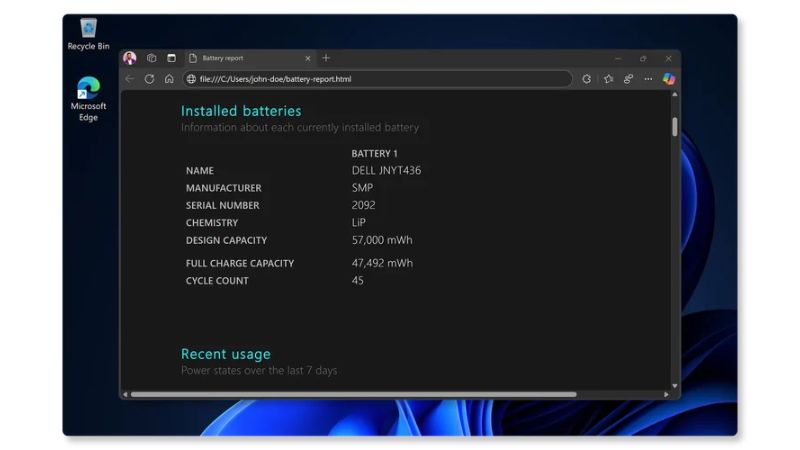The image size is (800, 450).
Task: Click the LiP chemistry value
Action: (x=359, y=222)
